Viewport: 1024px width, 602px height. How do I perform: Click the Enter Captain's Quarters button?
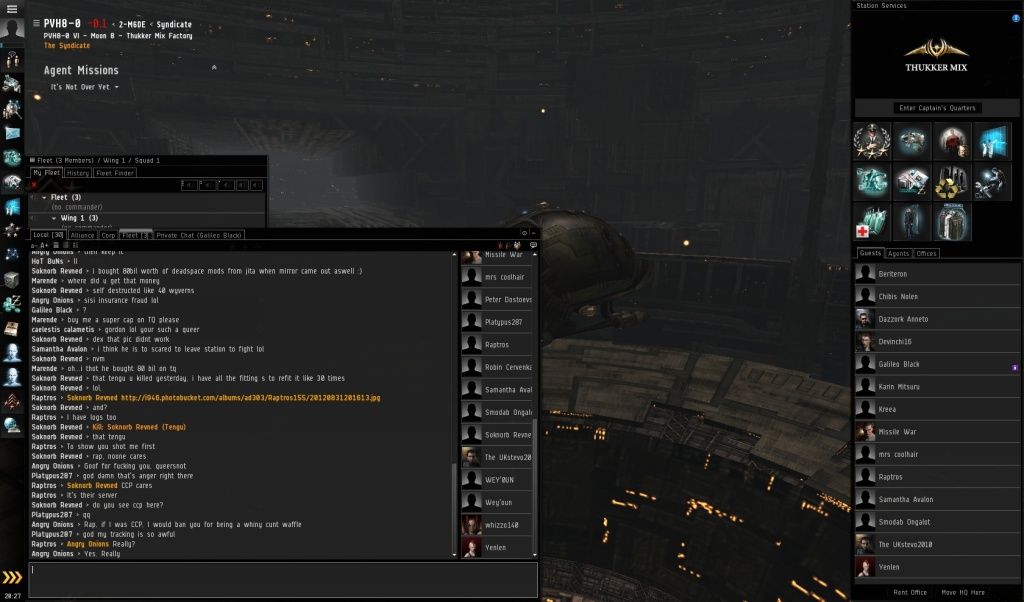937,108
